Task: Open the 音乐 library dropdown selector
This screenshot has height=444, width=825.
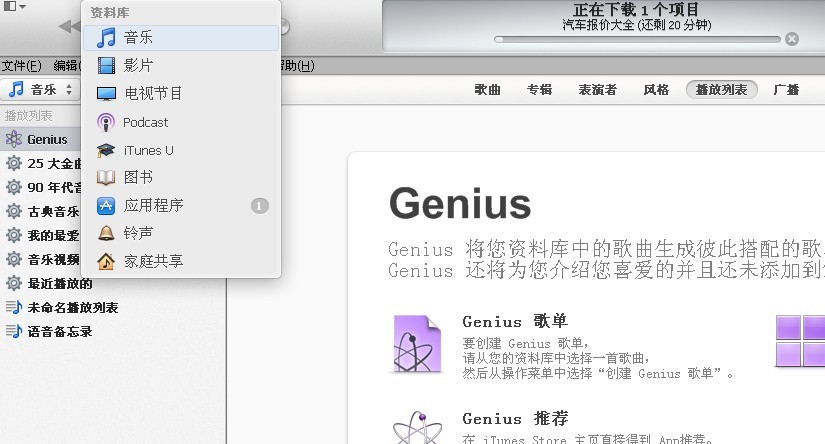Action: (40, 89)
